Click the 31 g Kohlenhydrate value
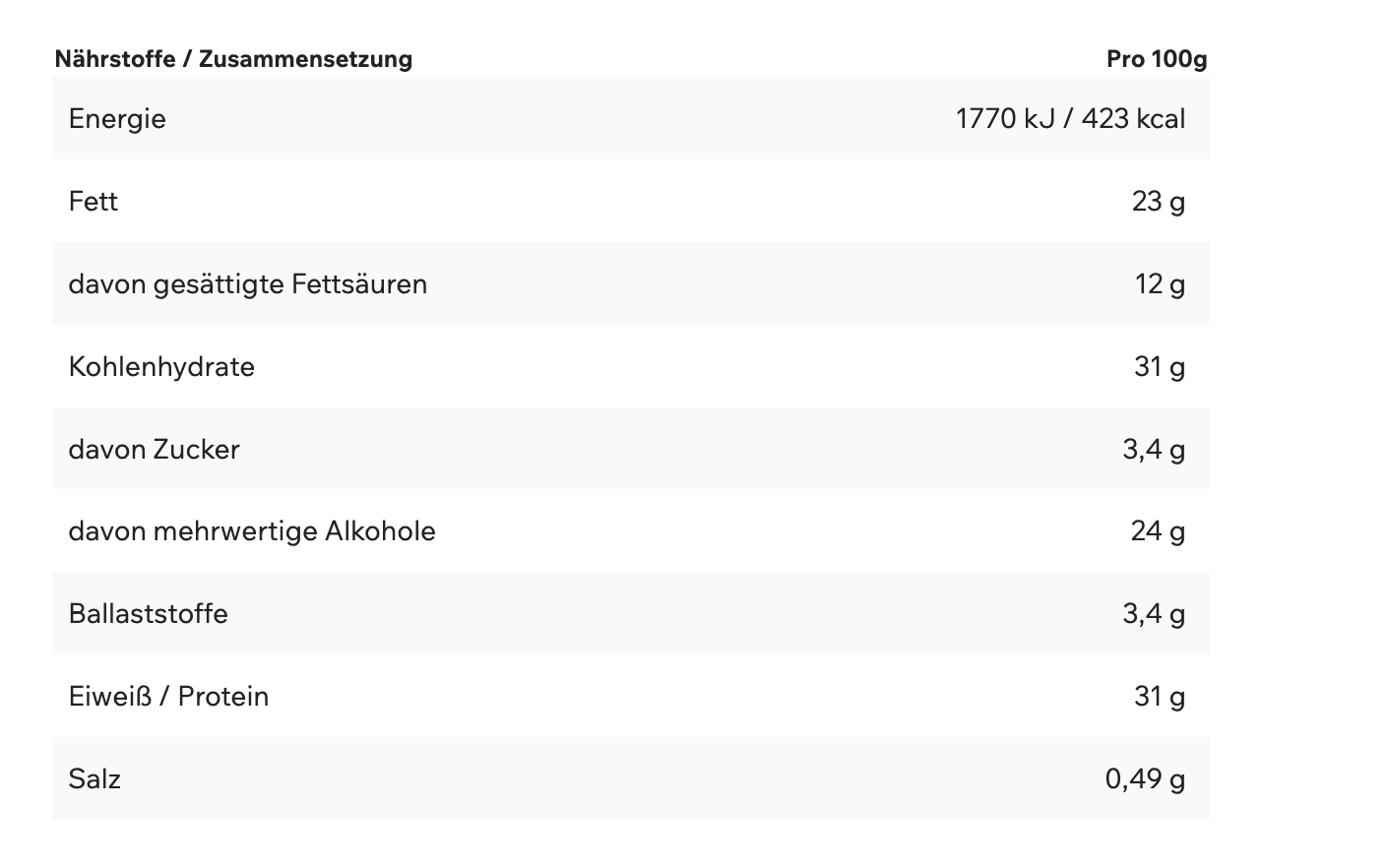The image size is (1388, 868). click(1159, 367)
